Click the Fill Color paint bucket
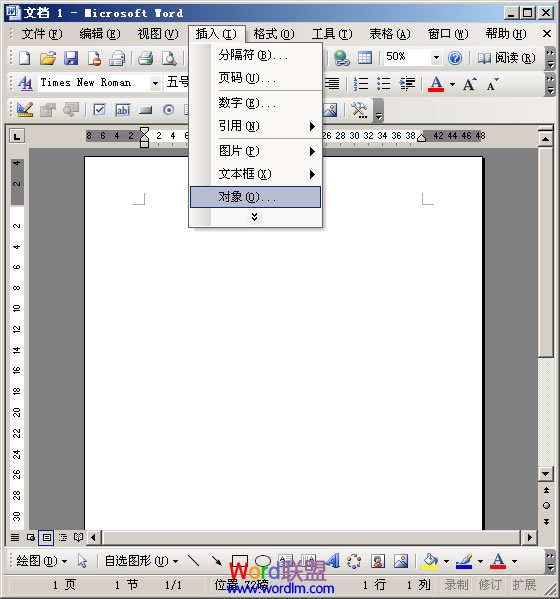This screenshot has height=599, width=560. coord(431,561)
